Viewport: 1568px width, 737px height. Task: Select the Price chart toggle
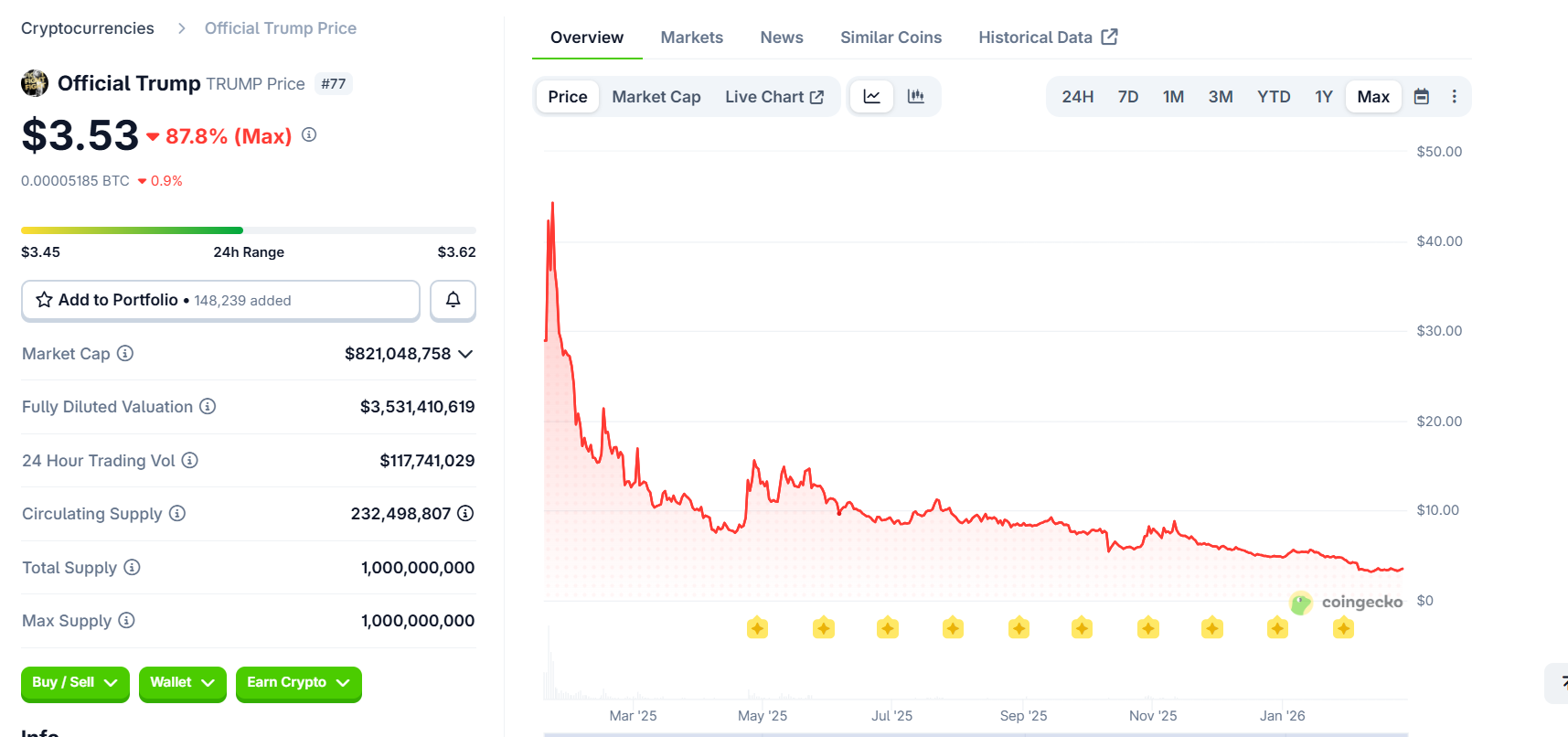[x=567, y=97]
